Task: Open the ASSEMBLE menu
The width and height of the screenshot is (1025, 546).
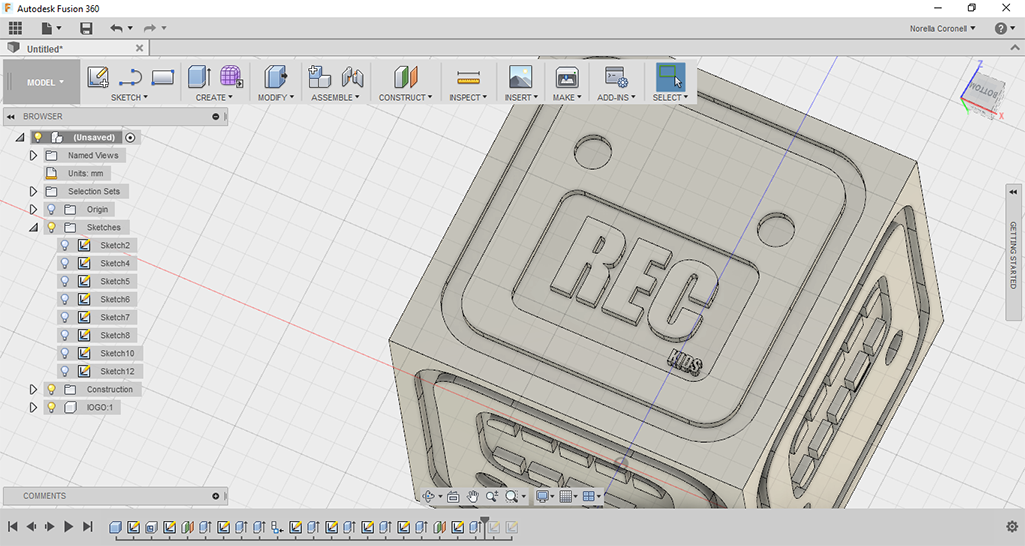Action: [x=335, y=97]
